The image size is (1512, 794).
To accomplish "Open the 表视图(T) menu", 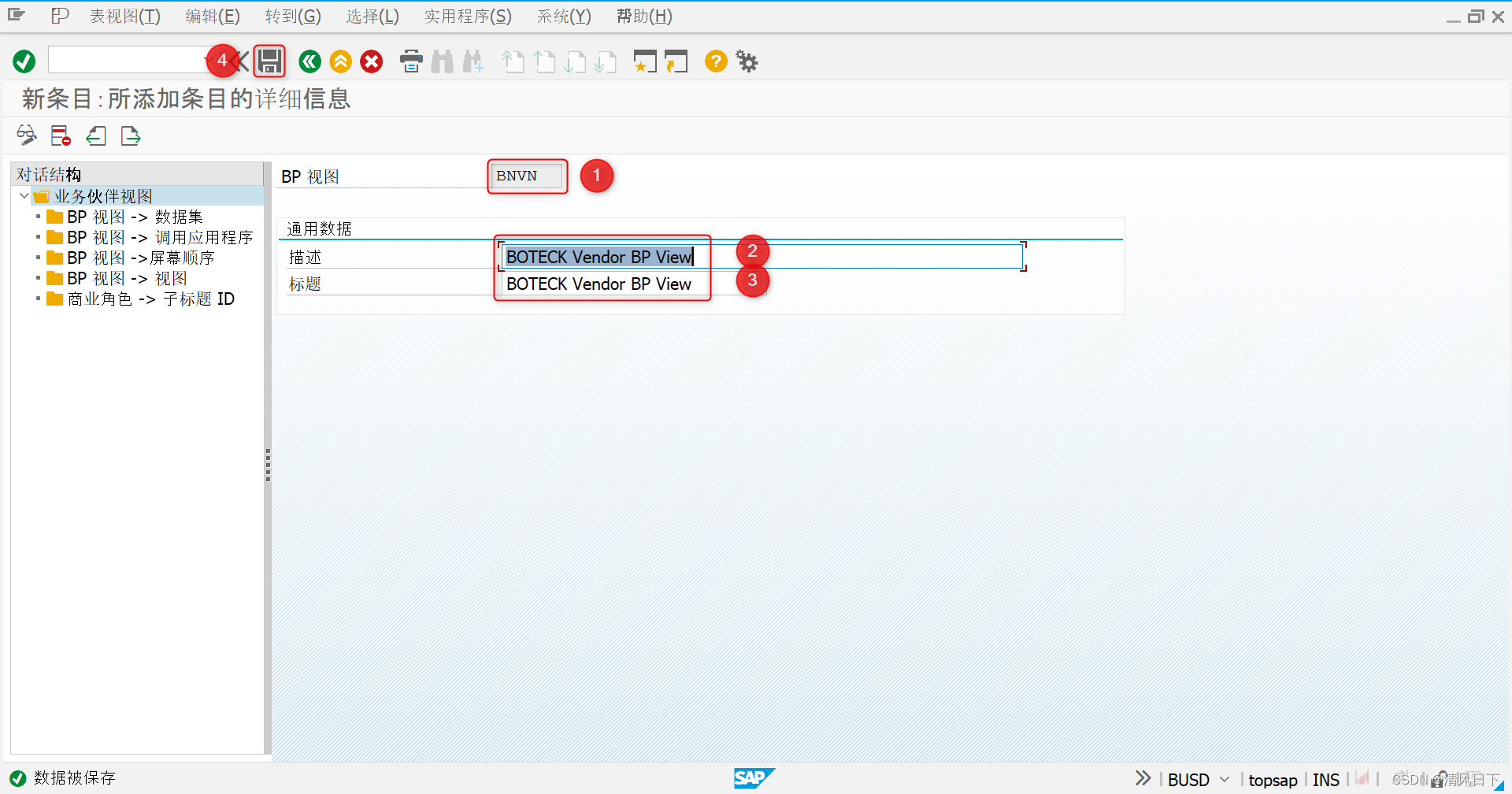I will tap(124, 17).
